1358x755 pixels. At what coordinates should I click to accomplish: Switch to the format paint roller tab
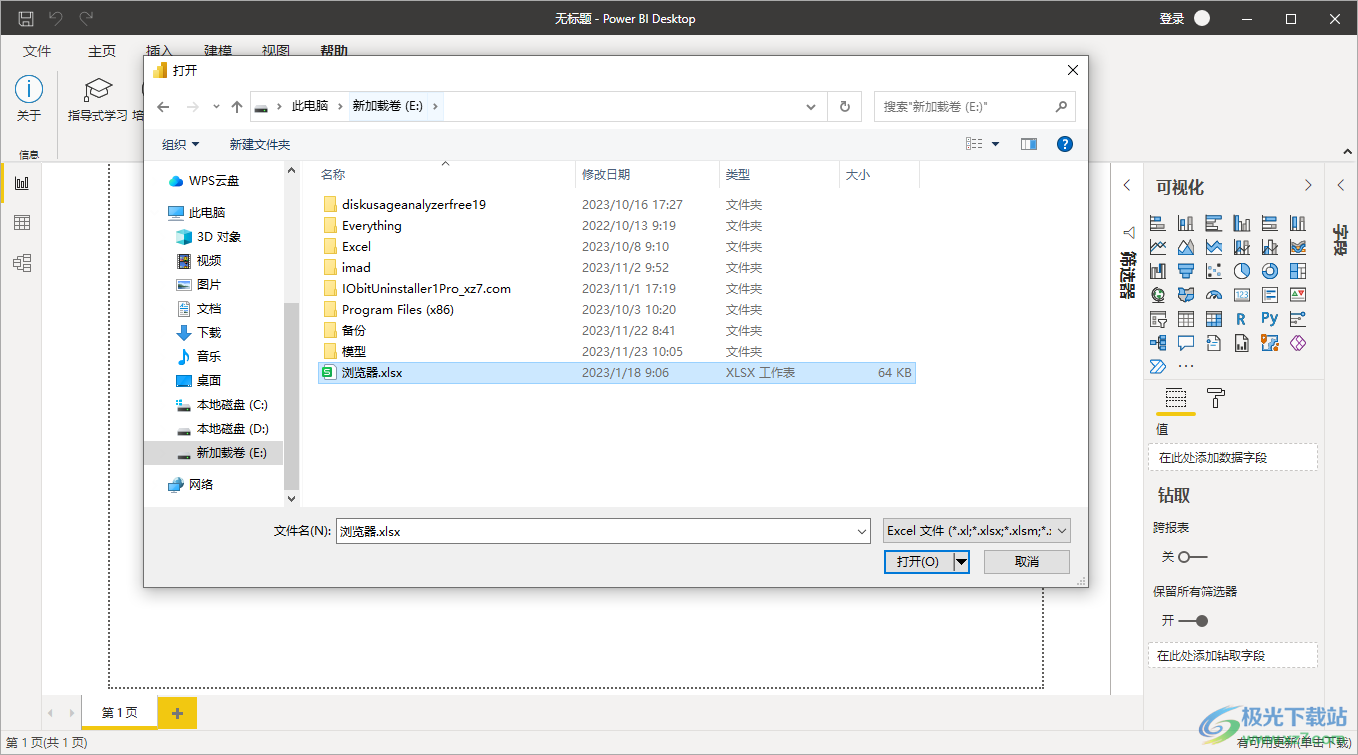click(x=1216, y=398)
